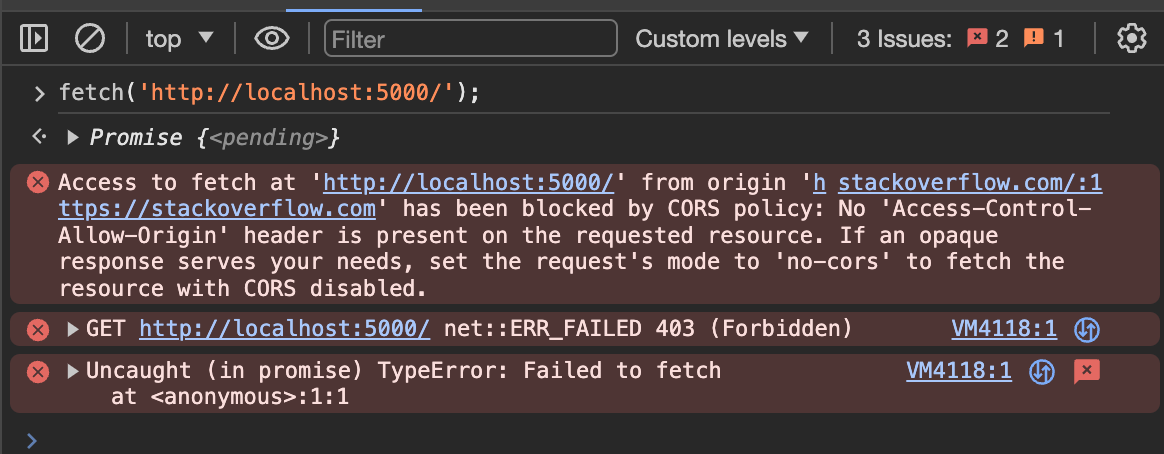
Task: Open the top JavaScript context dropdown
Action: [x=180, y=39]
